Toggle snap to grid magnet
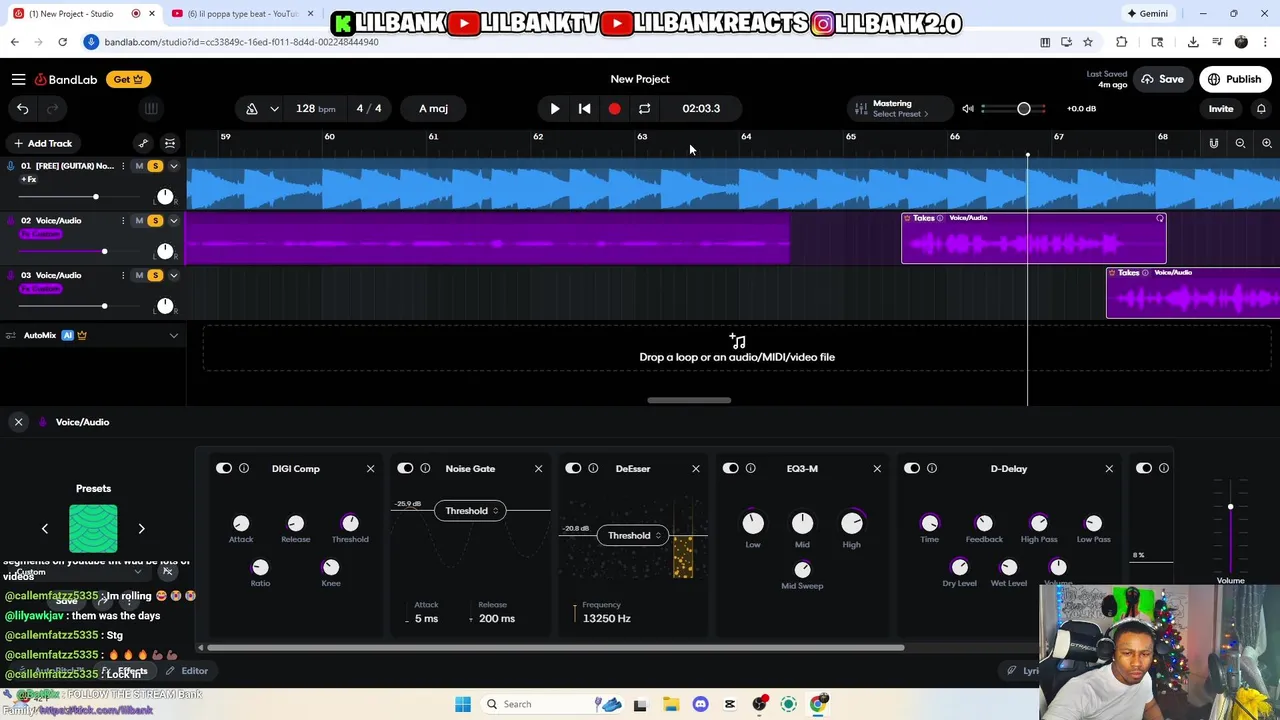This screenshot has height=720, width=1280. 1214,143
